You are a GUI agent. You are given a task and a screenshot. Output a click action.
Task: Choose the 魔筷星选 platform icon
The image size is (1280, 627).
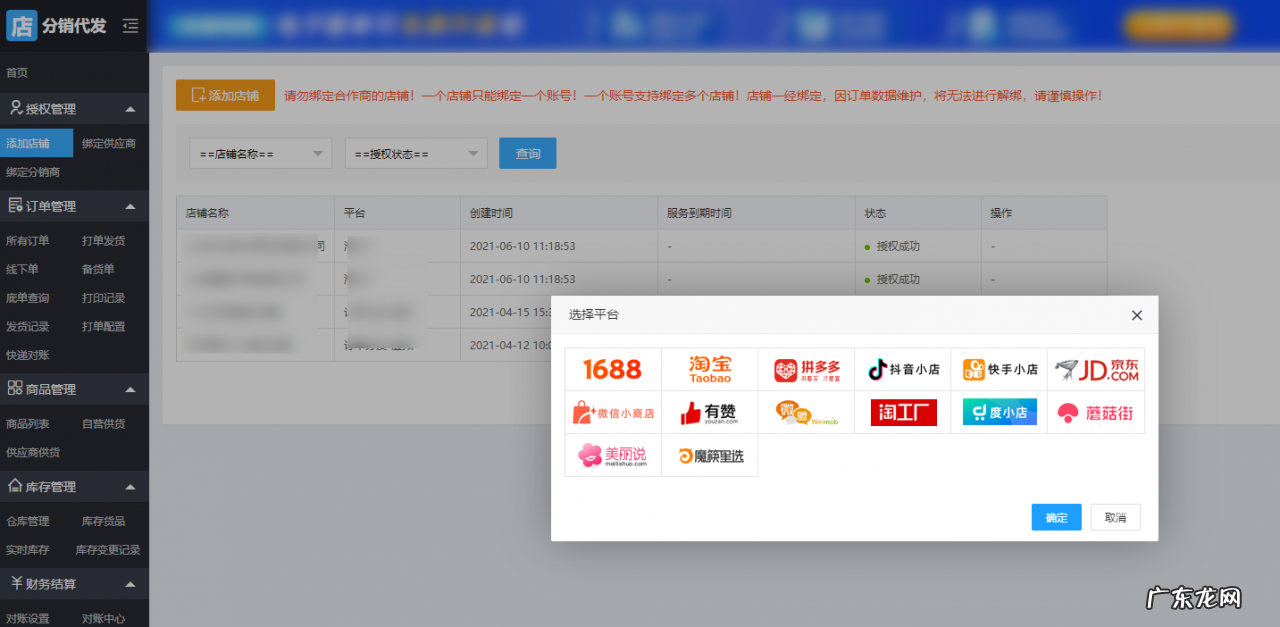pyautogui.click(x=709, y=455)
